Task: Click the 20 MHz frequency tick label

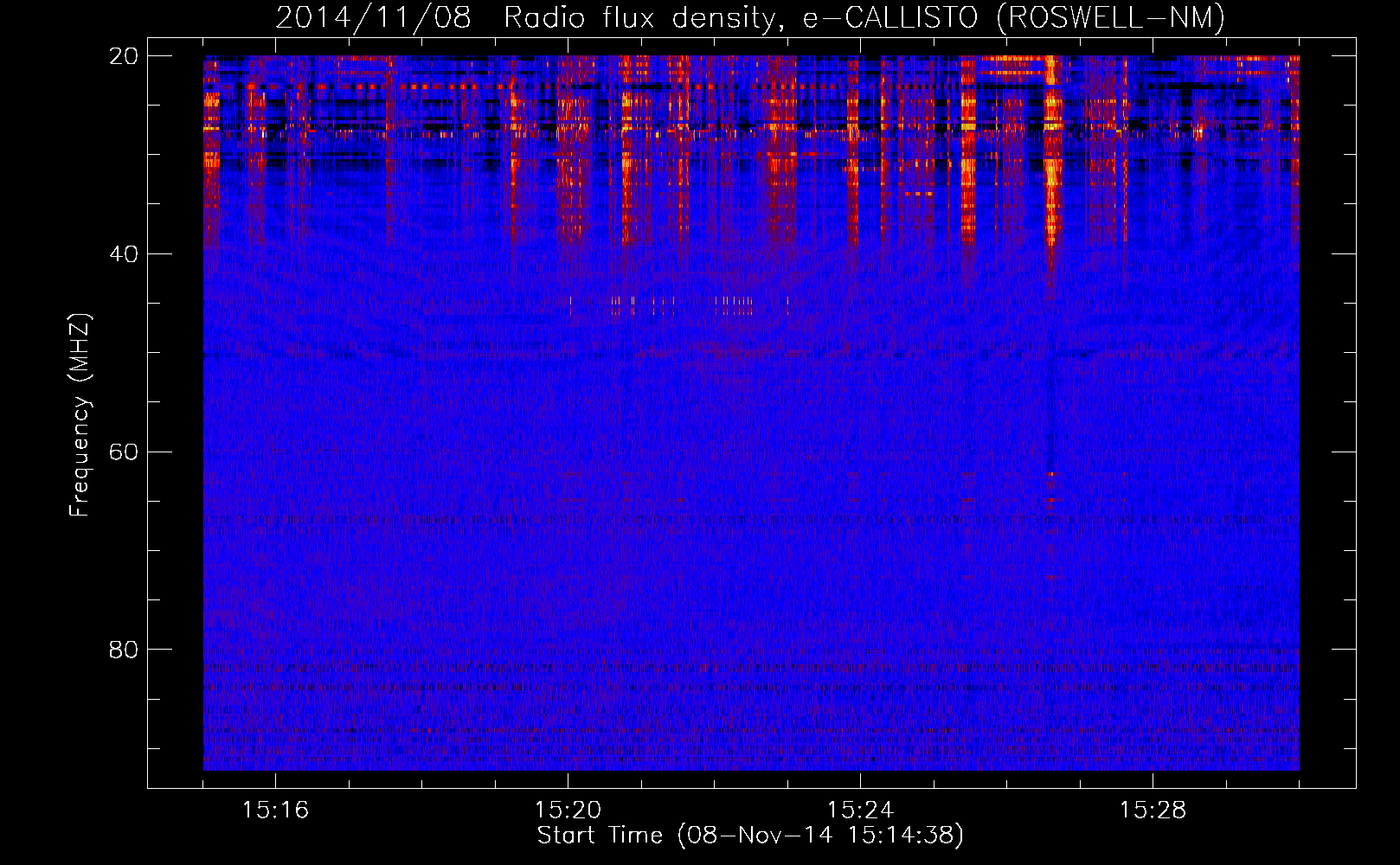Action: [124, 56]
